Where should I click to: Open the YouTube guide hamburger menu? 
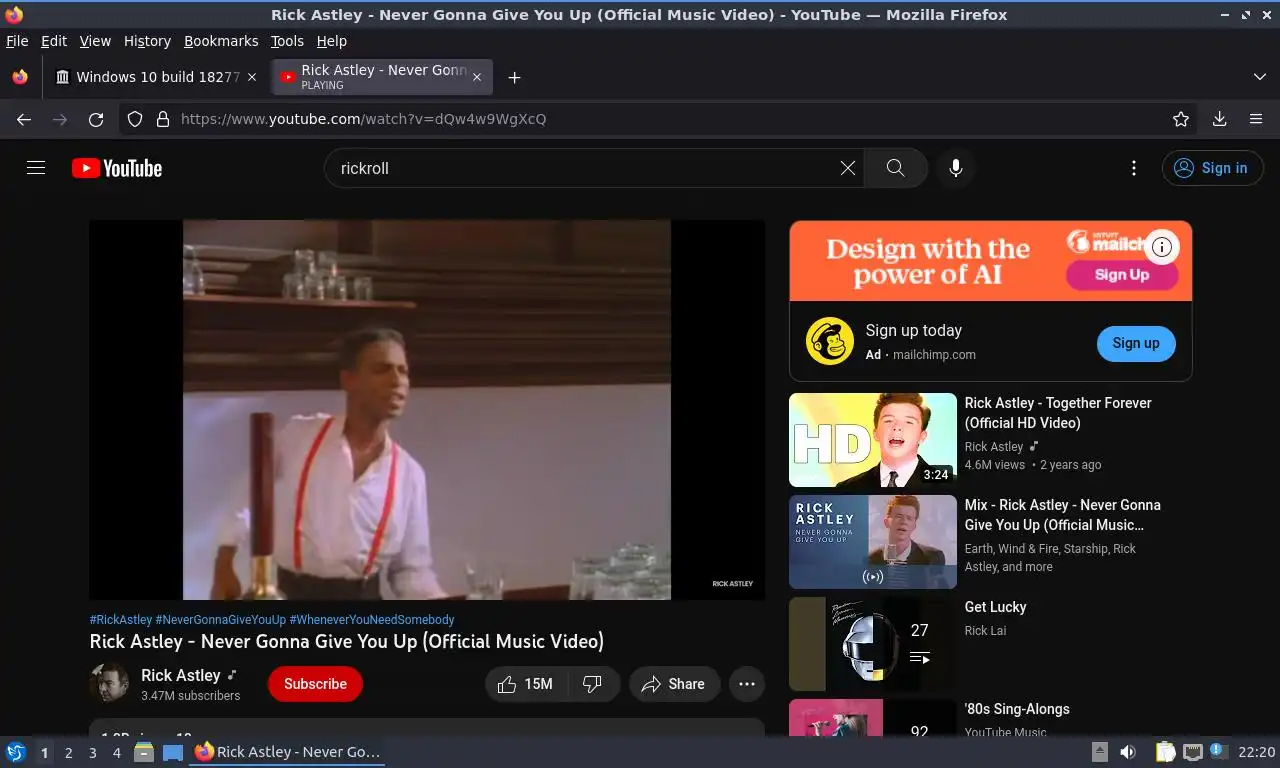tap(36, 168)
